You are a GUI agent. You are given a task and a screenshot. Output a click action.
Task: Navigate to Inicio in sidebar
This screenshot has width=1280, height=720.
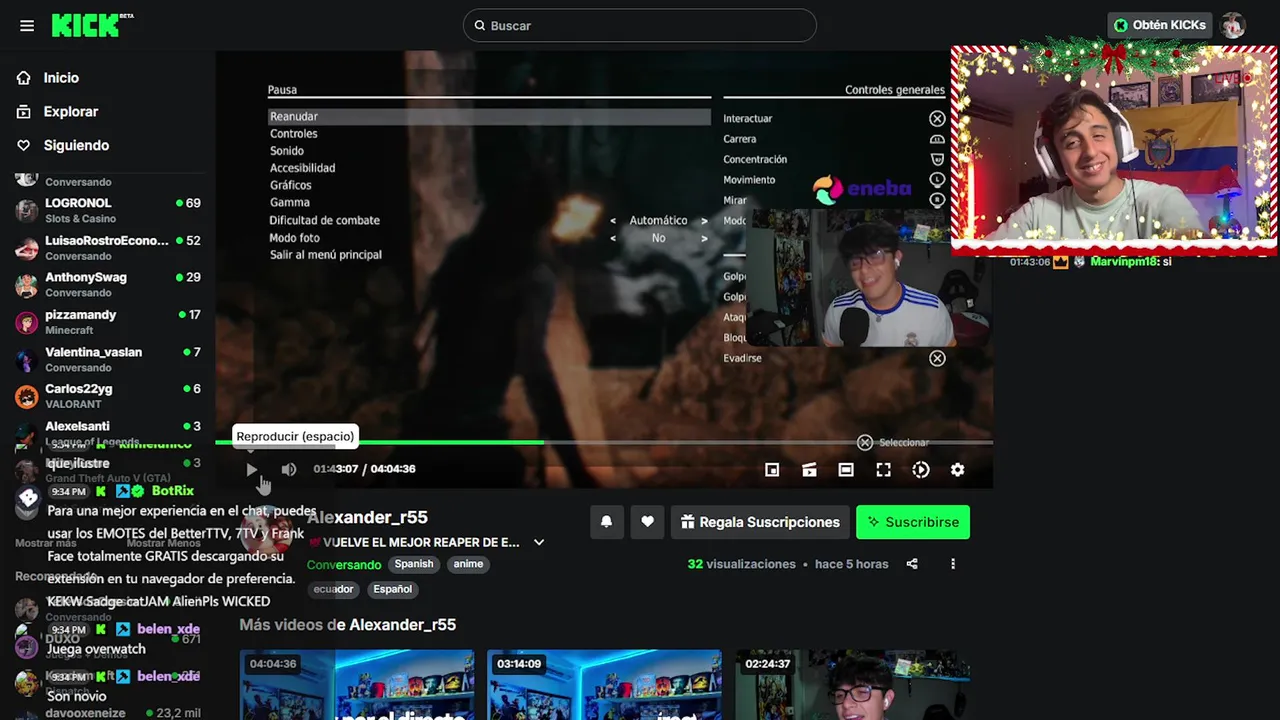point(61,77)
